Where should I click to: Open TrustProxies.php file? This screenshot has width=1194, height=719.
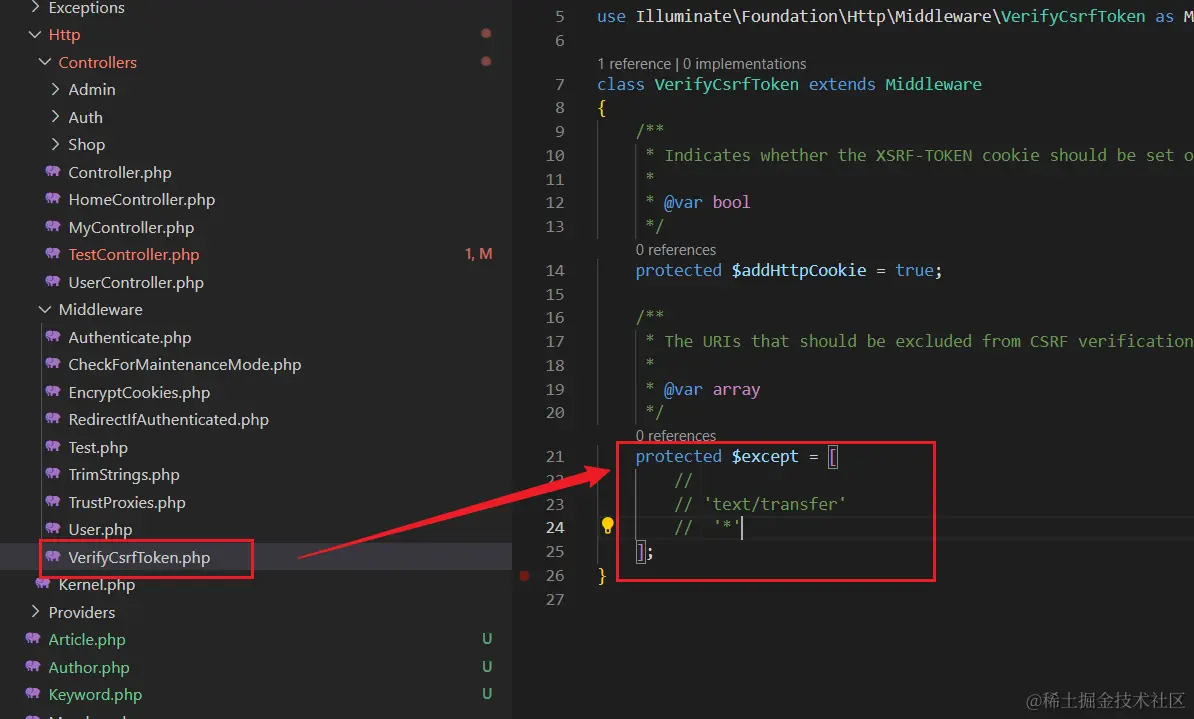pos(126,503)
